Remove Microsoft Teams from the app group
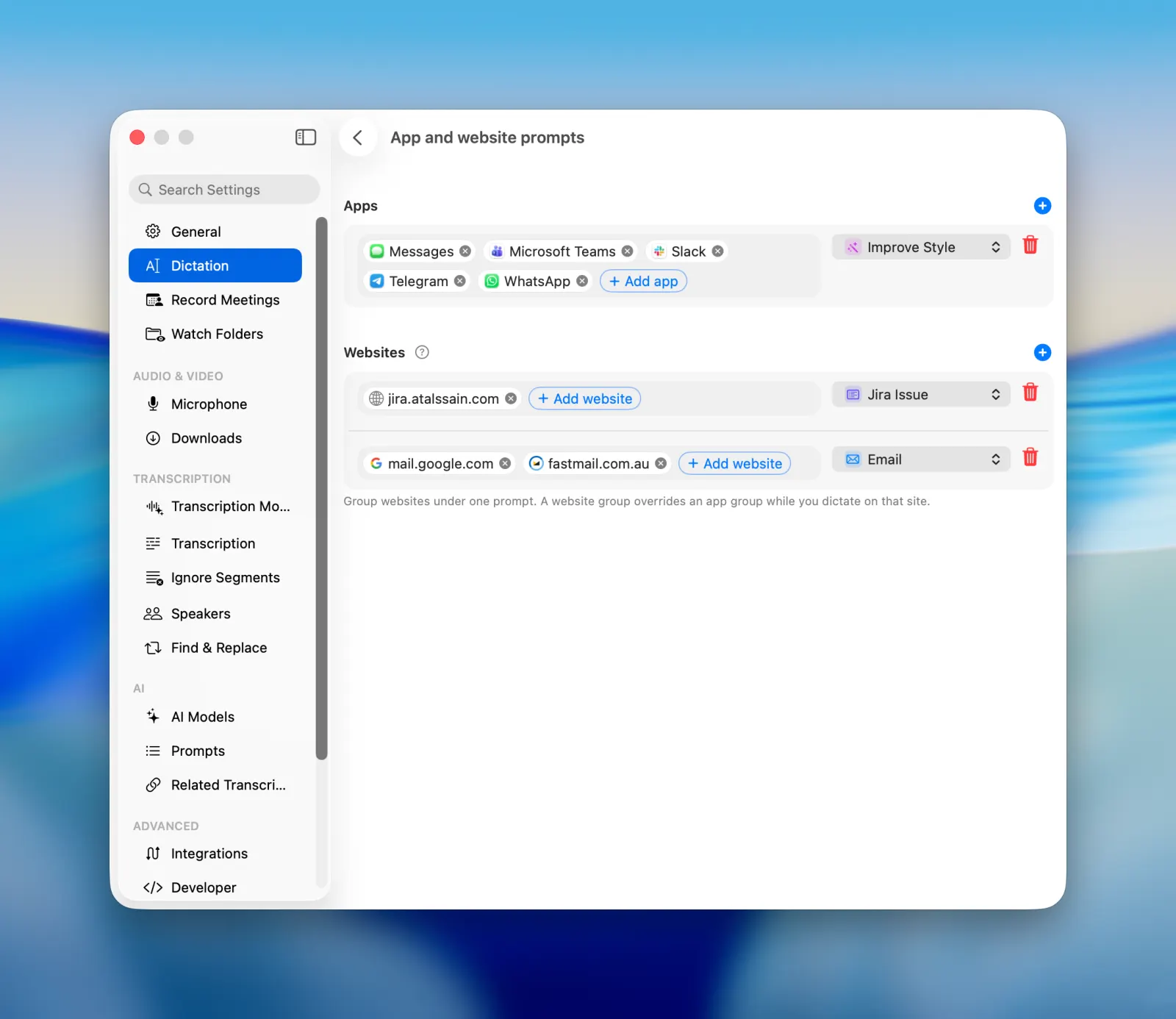Image resolution: width=1176 pixels, height=1019 pixels. pos(627,251)
